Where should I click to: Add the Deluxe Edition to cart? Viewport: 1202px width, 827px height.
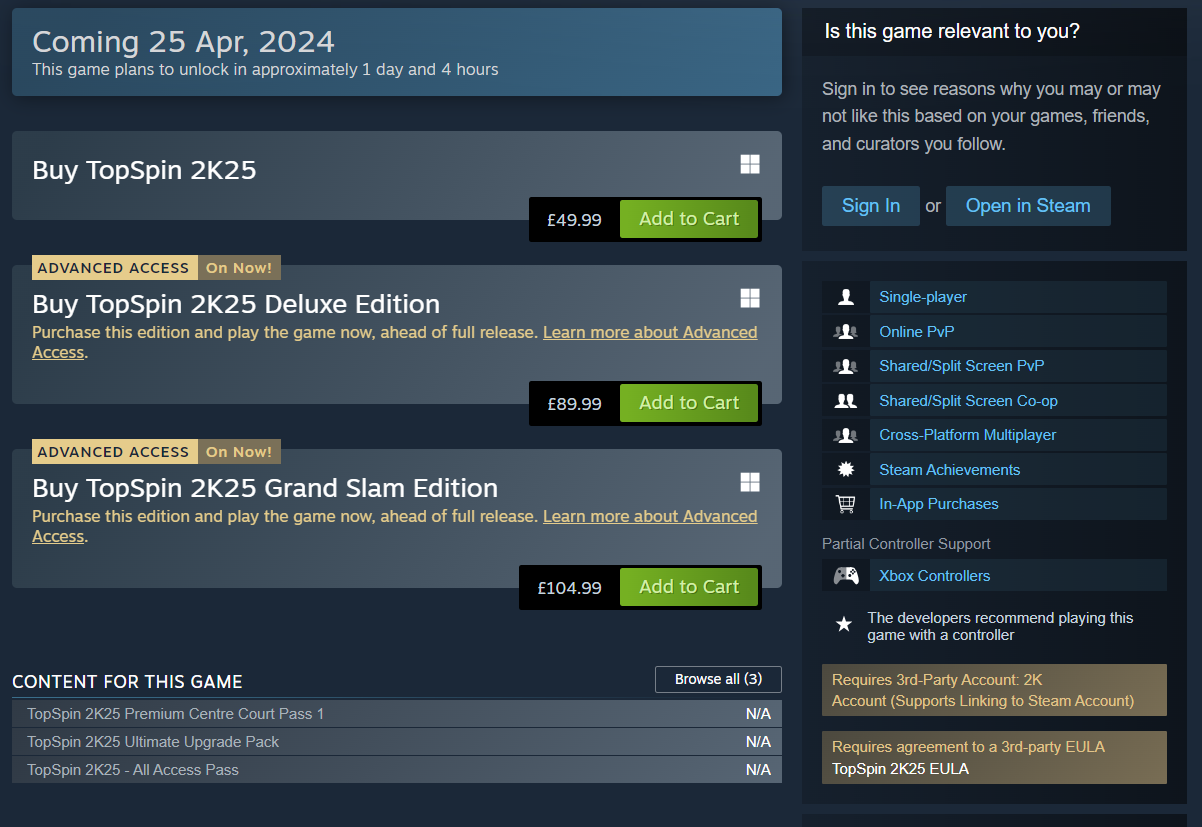coord(689,403)
